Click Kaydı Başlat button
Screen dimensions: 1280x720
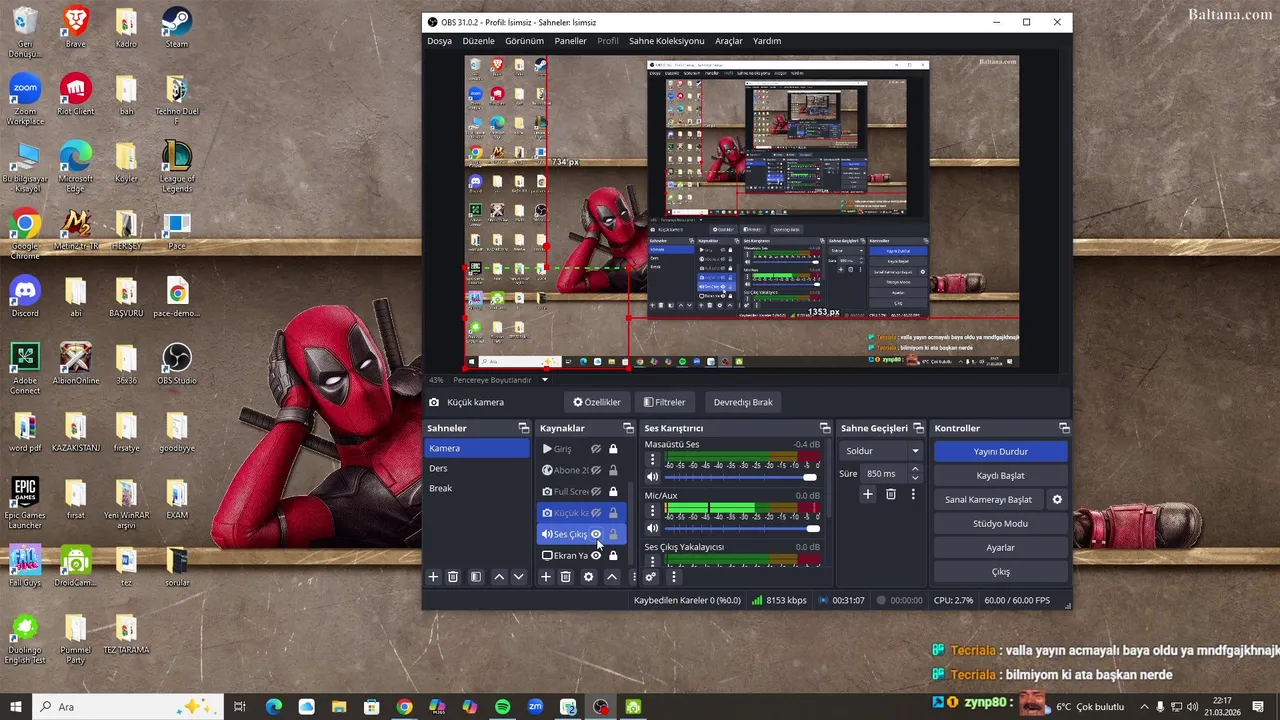(x=1000, y=475)
